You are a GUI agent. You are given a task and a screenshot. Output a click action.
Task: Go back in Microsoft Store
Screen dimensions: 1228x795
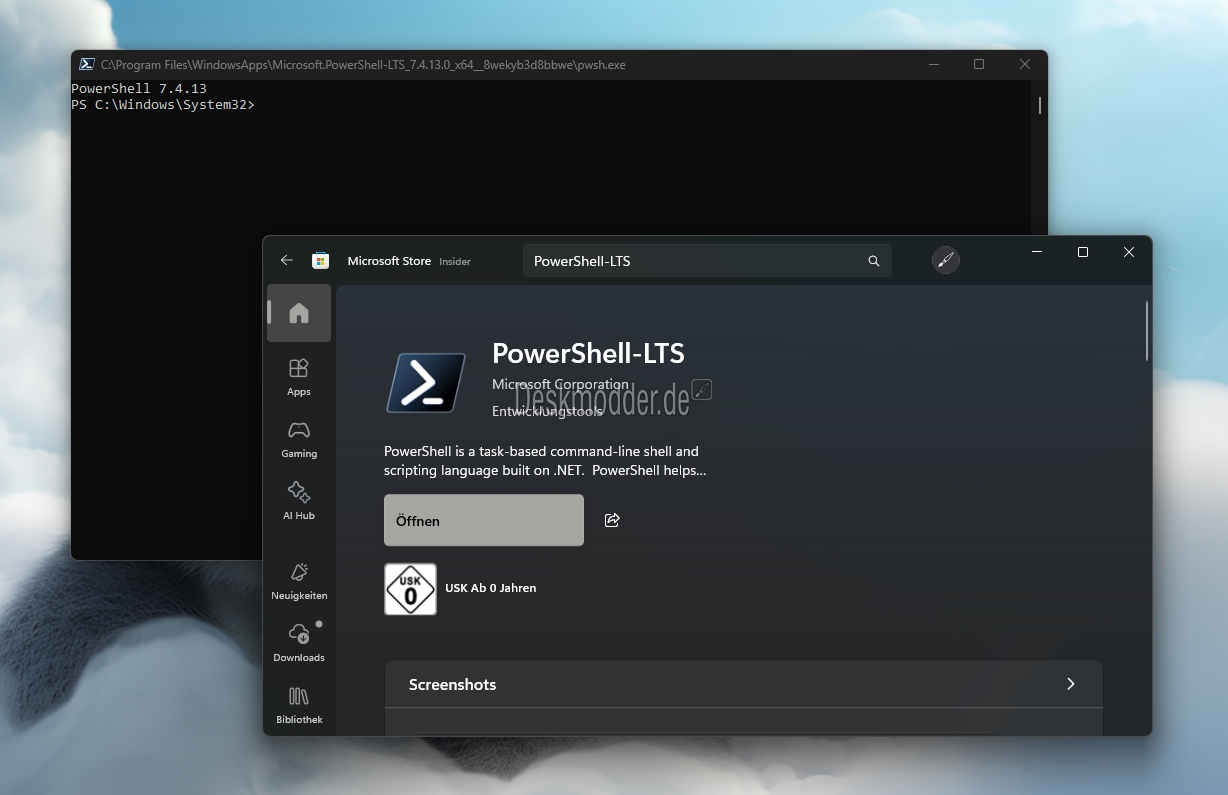click(x=287, y=260)
